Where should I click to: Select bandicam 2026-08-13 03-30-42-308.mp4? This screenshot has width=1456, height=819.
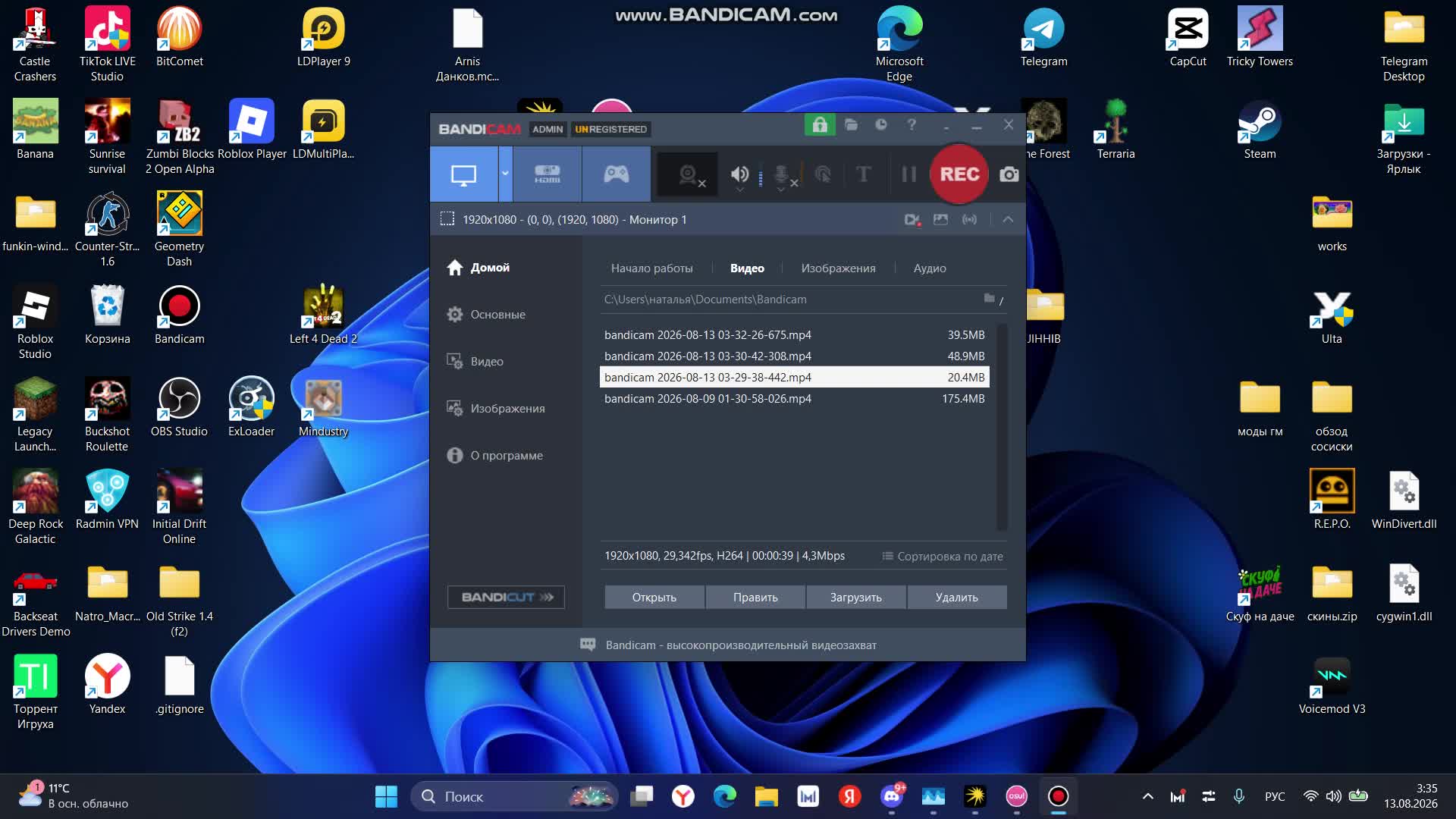tap(794, 356)
